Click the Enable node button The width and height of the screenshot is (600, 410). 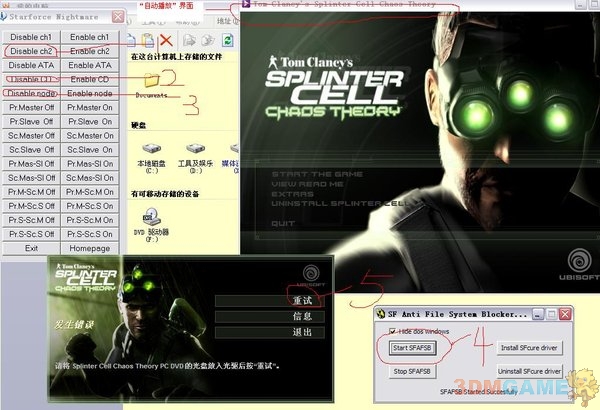(x=90, y=93)
